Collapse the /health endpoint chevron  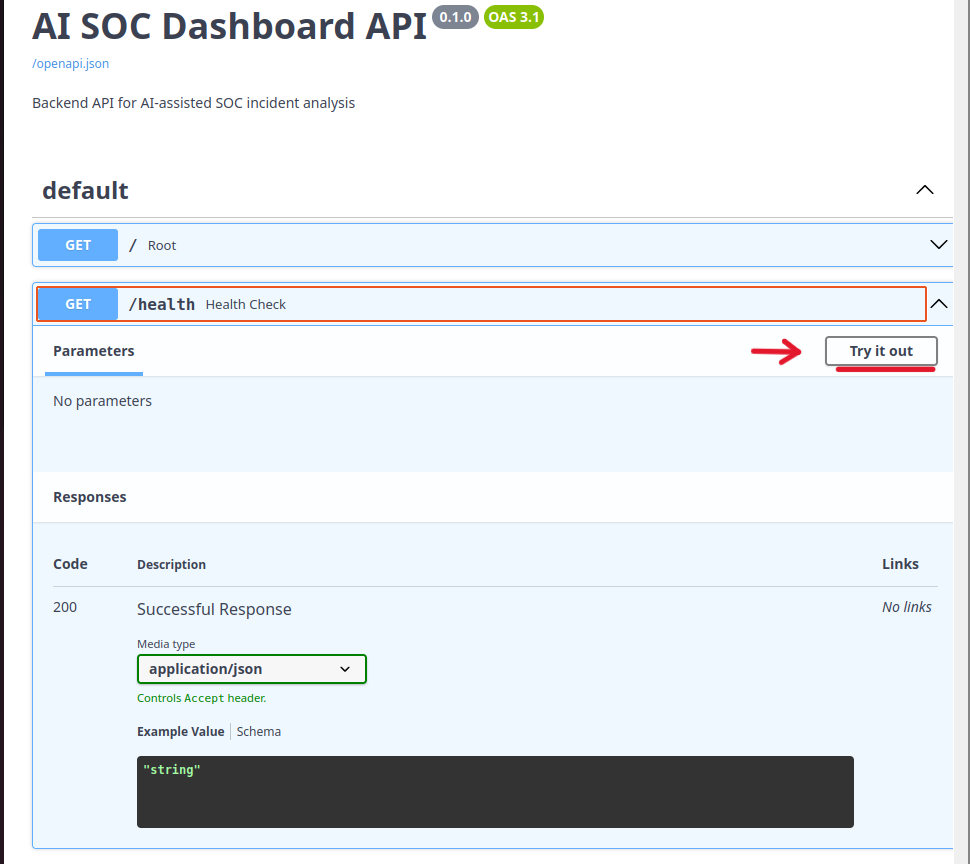[938, 304]
